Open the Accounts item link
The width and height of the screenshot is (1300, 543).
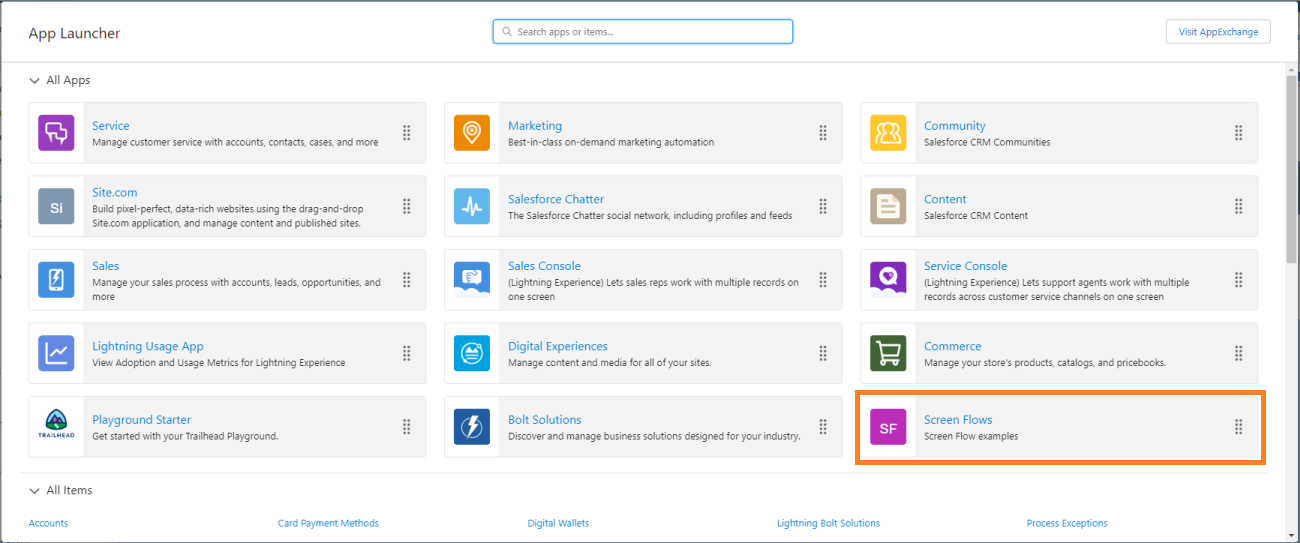48,523
